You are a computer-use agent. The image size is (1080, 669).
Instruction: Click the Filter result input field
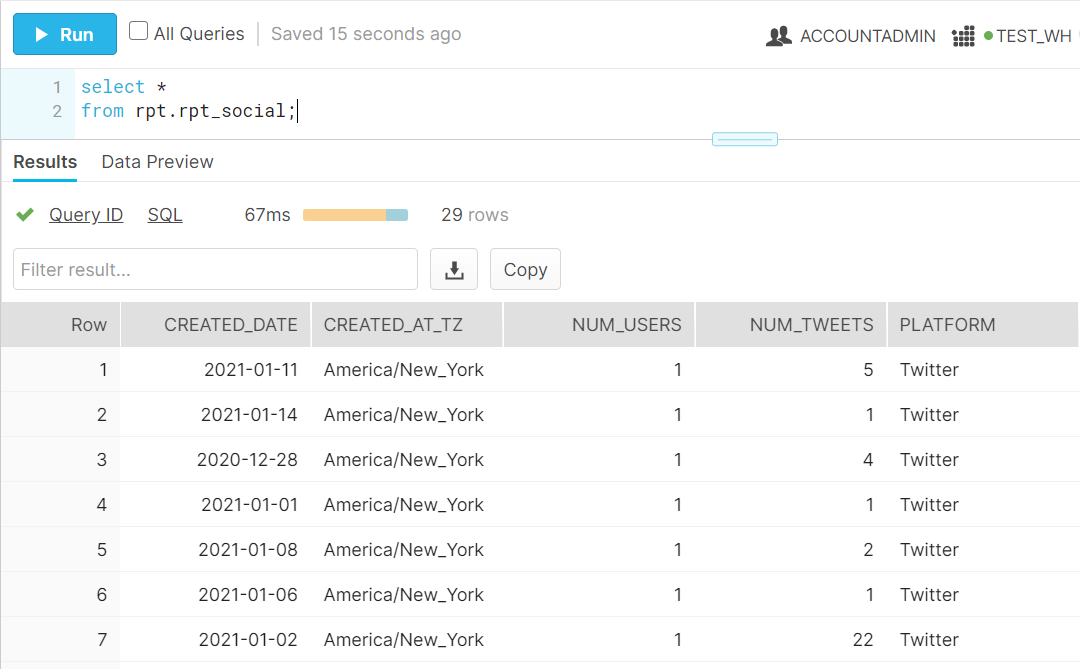pos(215,269)
